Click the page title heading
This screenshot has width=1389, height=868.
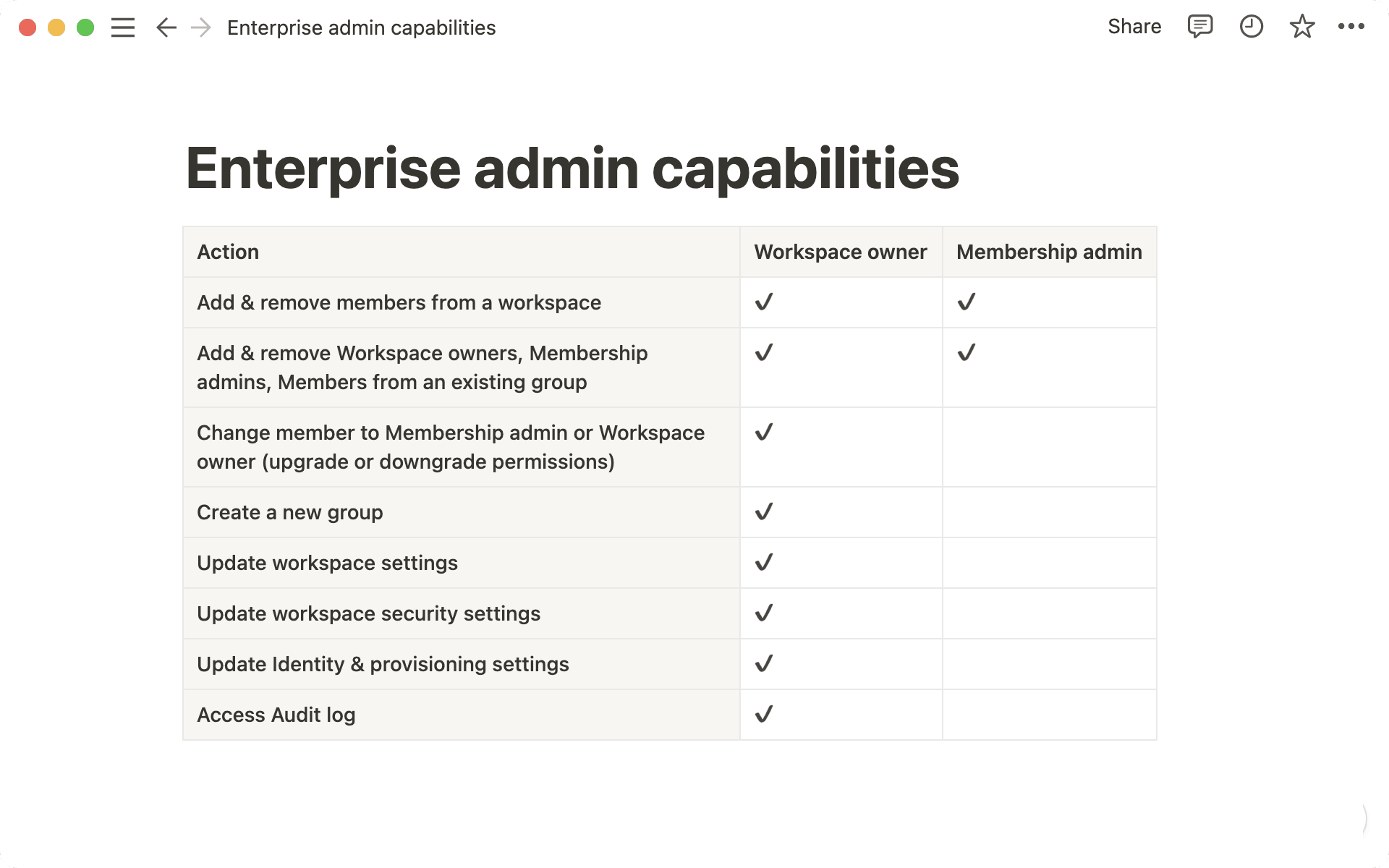click(572, 169)
